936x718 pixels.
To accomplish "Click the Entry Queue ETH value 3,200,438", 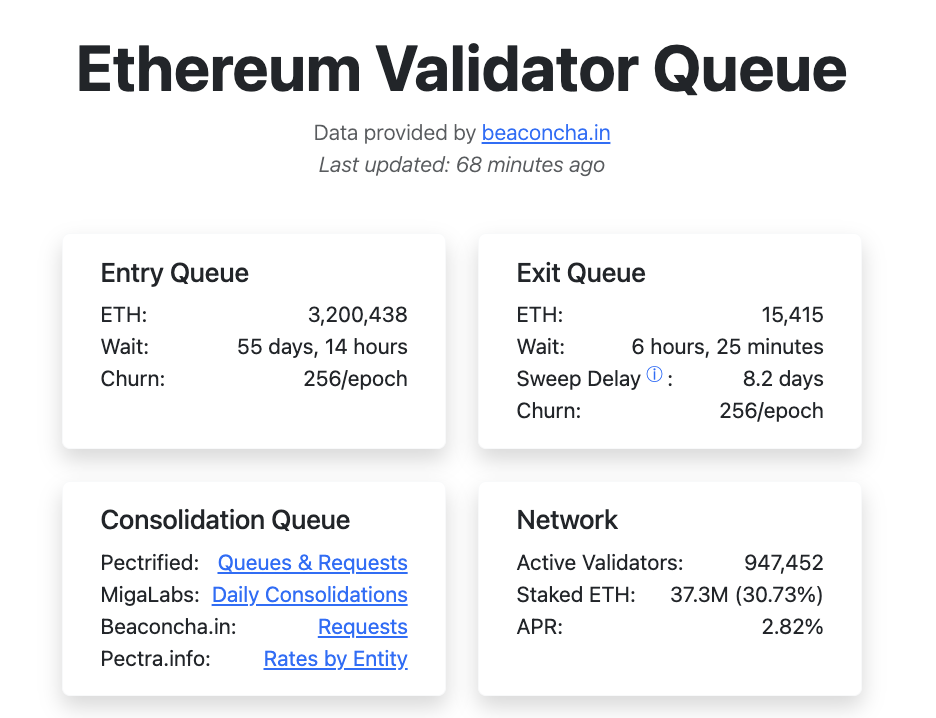I will 360,314.
